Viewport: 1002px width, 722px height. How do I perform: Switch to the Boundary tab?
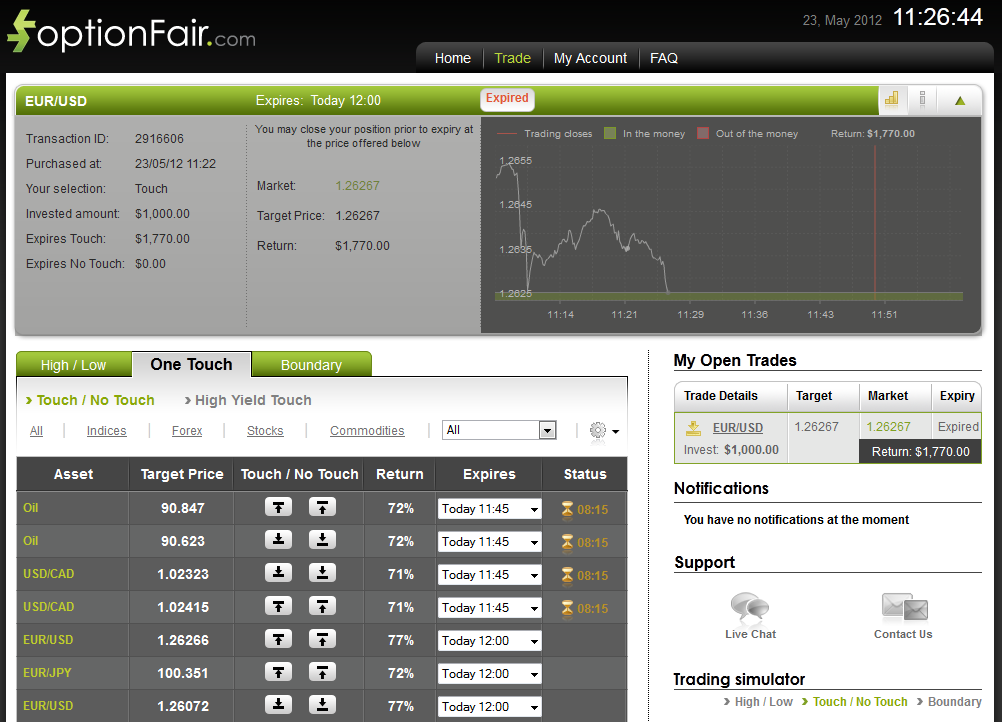point(311,364)
